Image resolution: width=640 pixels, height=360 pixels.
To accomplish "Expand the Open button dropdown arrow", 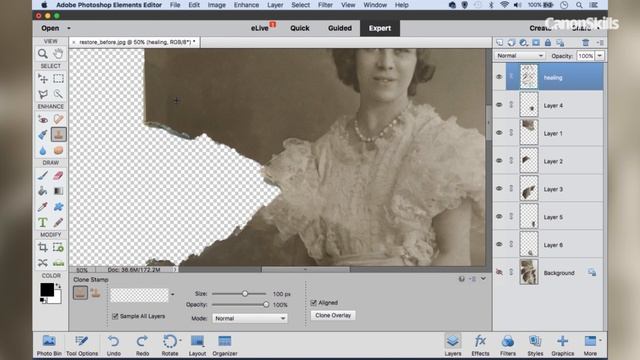I will click(69, 28).
